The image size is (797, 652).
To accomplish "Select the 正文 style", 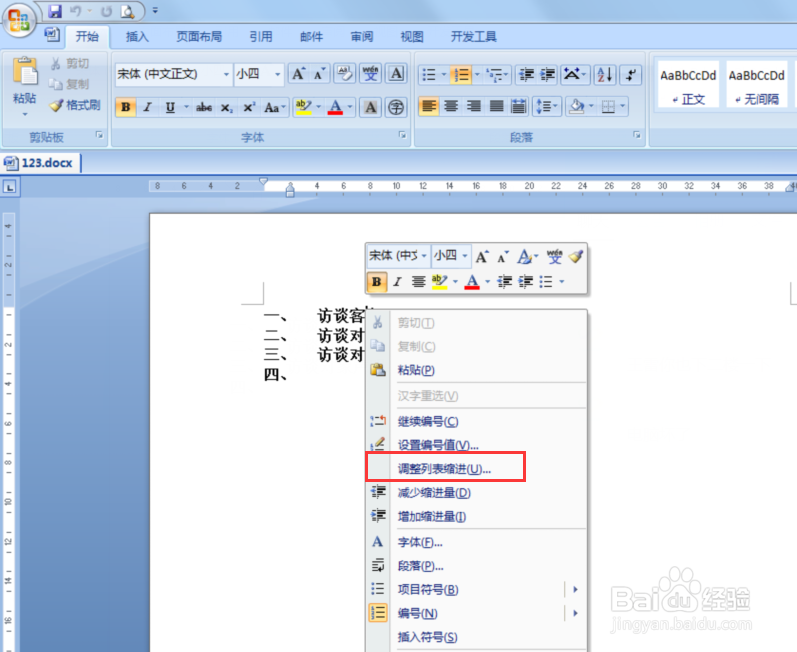I will click(688, 84).
